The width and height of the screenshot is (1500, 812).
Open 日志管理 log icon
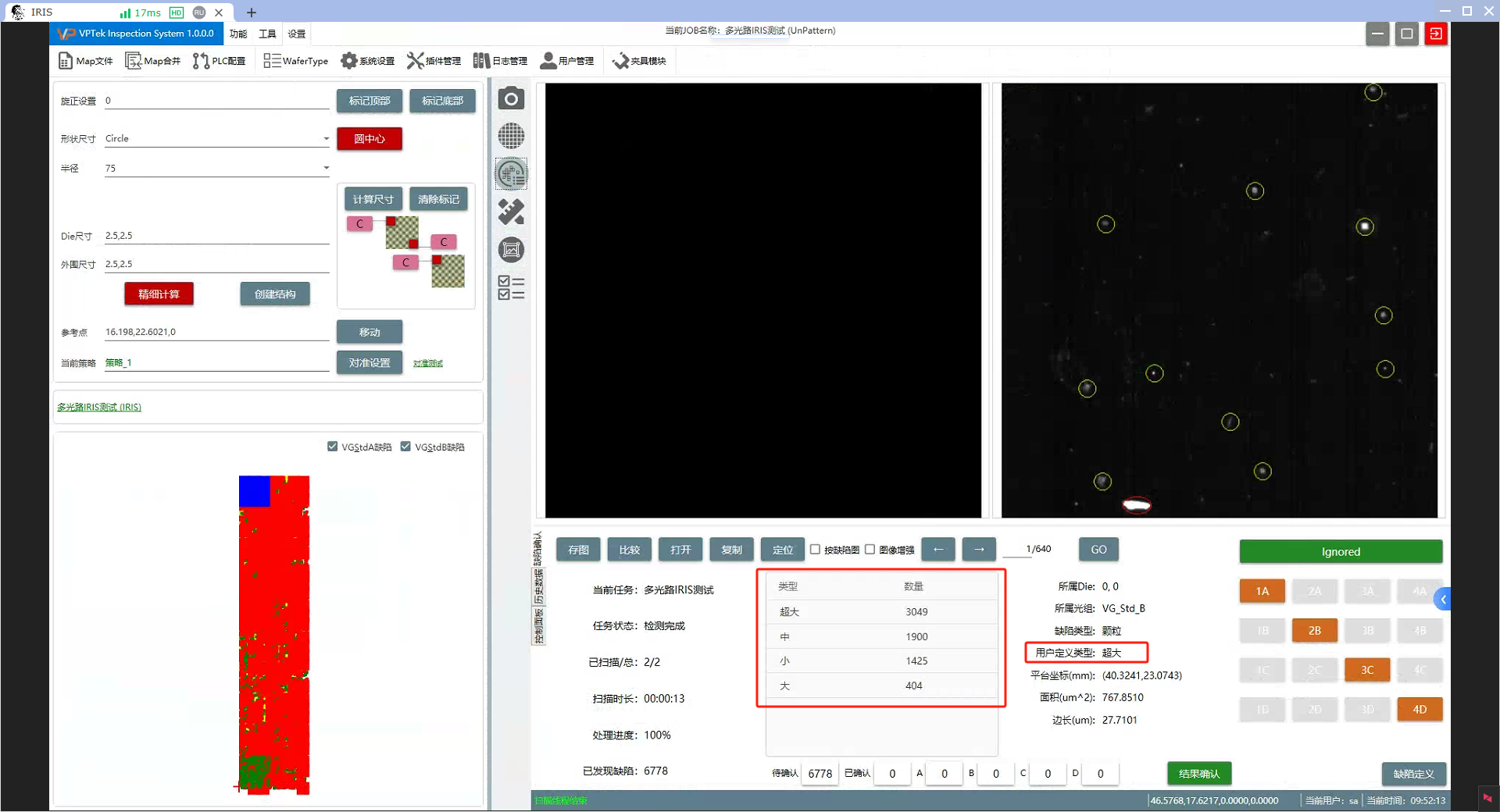pyautogui.click(x=500, y=61)
